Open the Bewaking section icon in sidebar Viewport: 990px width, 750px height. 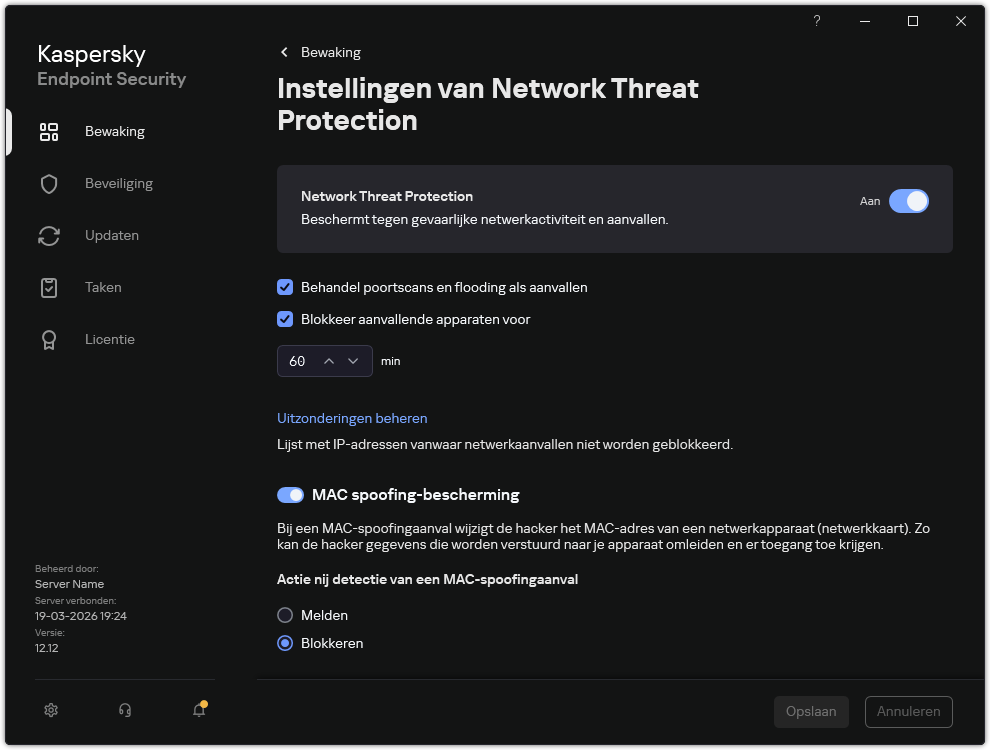coord(49,131)
